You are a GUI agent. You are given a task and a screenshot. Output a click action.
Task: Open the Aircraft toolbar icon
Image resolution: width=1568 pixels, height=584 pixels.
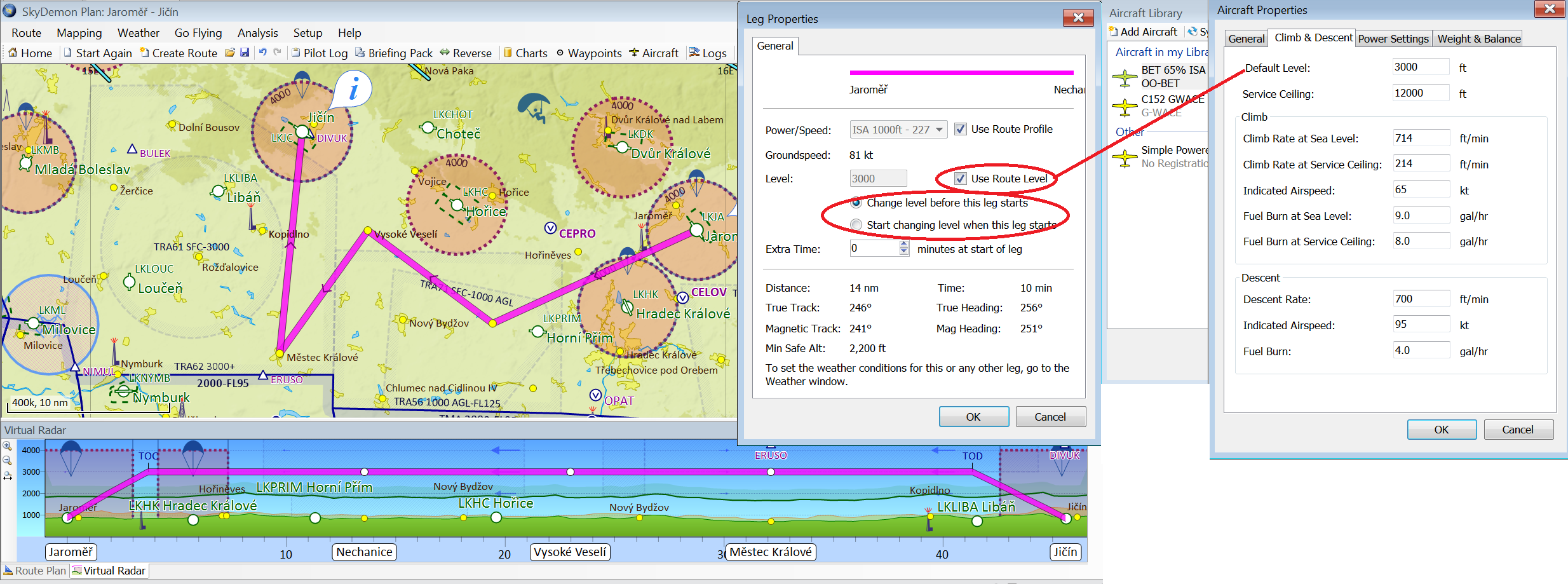coord(634,53)
